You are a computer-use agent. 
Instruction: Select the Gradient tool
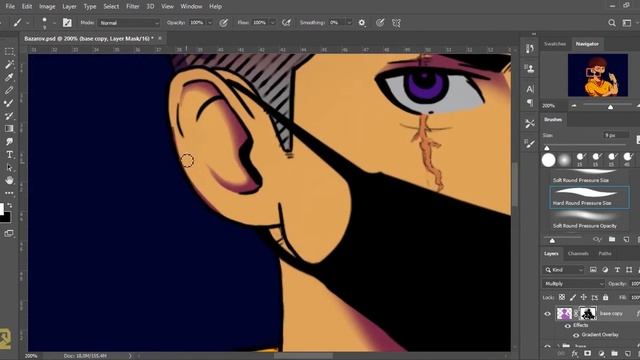pyautogui.click(x=9, y=129)
